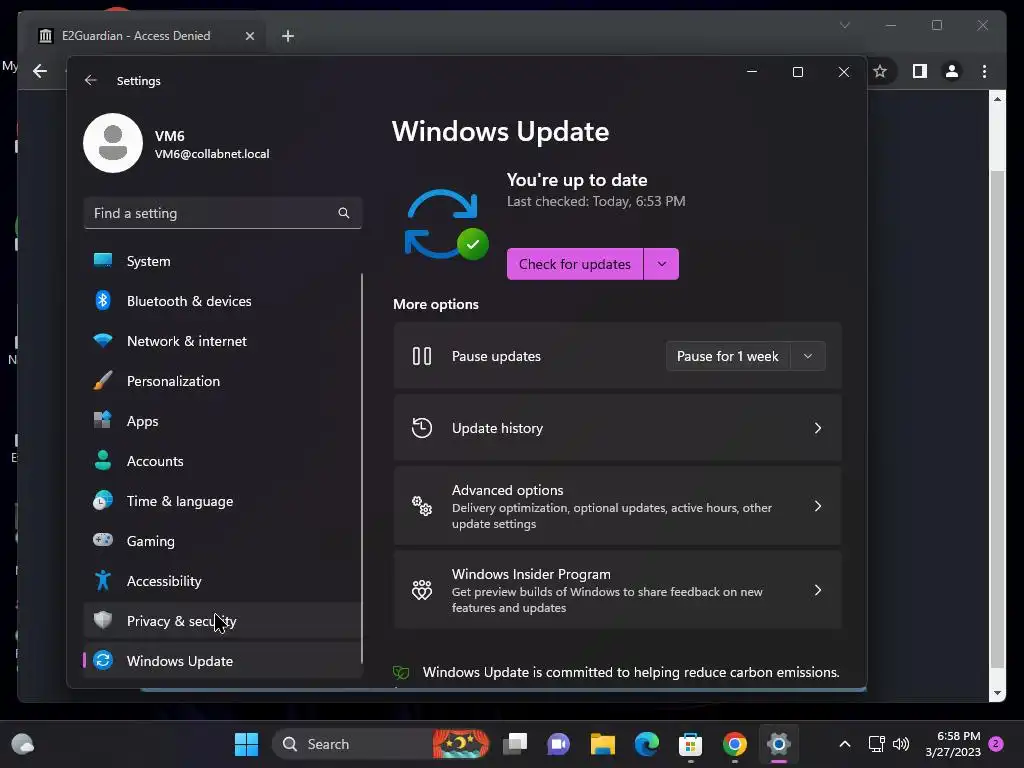Image resolution: width=1024 pixels, height=768 pixels.
Task: Show hidden system tray icons
Action: point(844,744)
